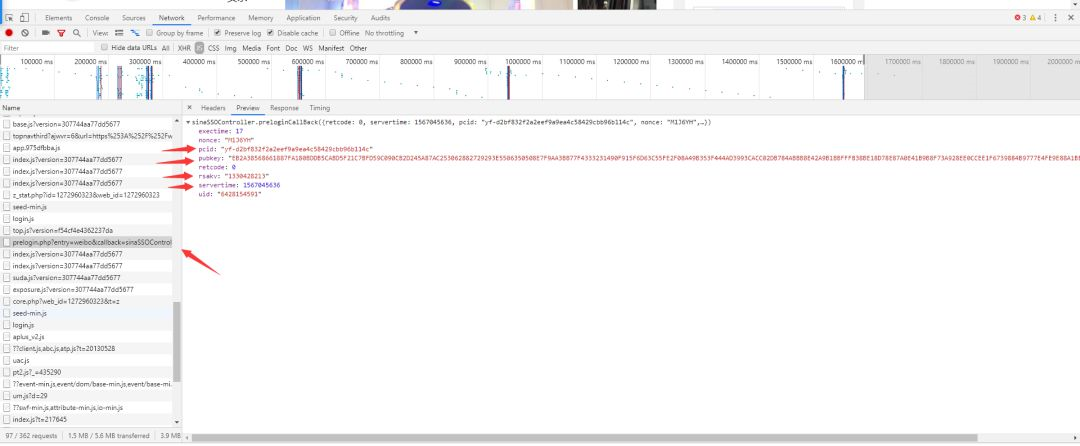Image resolution: width=1080 pixels, height=446 pixels.
Task: Select the aplus_v2.js request
Action: click(x=87, y=337)
